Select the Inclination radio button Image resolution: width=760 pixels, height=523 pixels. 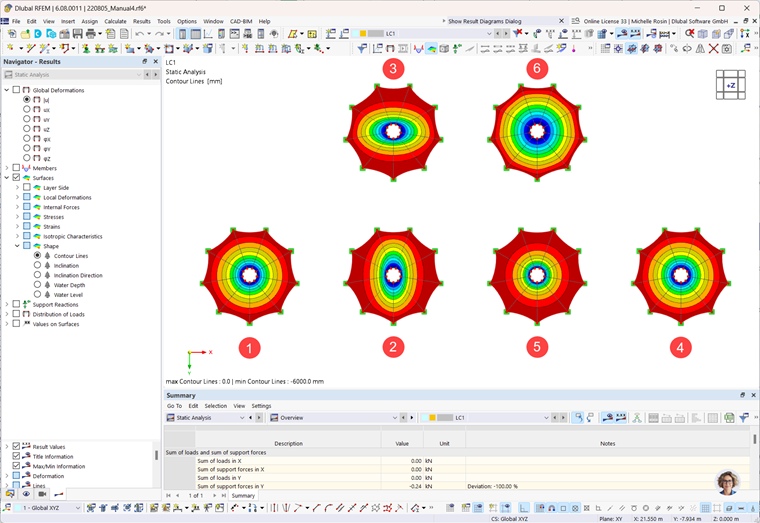point(37,265)
